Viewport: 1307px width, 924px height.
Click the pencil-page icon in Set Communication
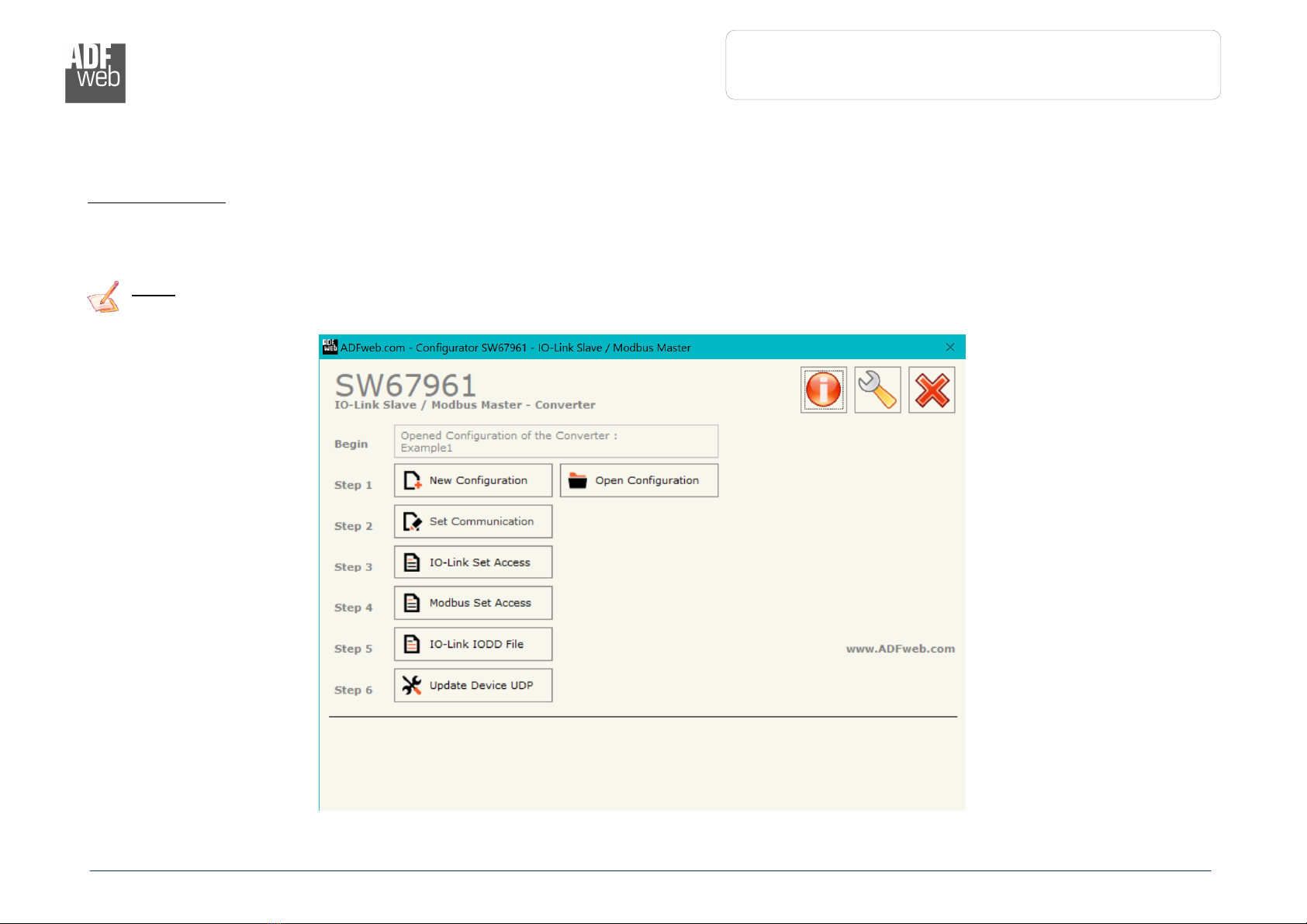pos(413,521)
